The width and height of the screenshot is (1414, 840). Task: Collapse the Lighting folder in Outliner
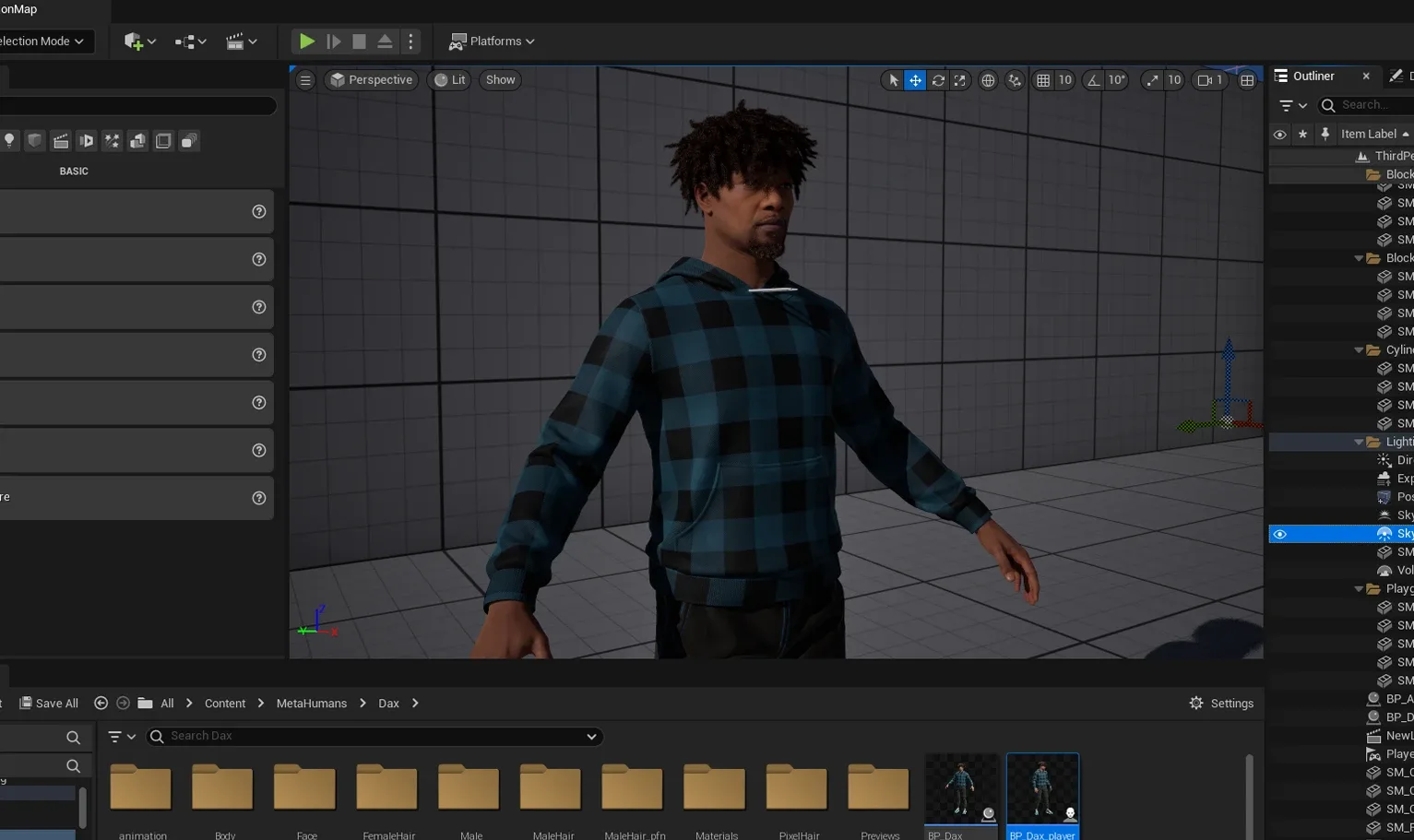tap(1359, 443)
